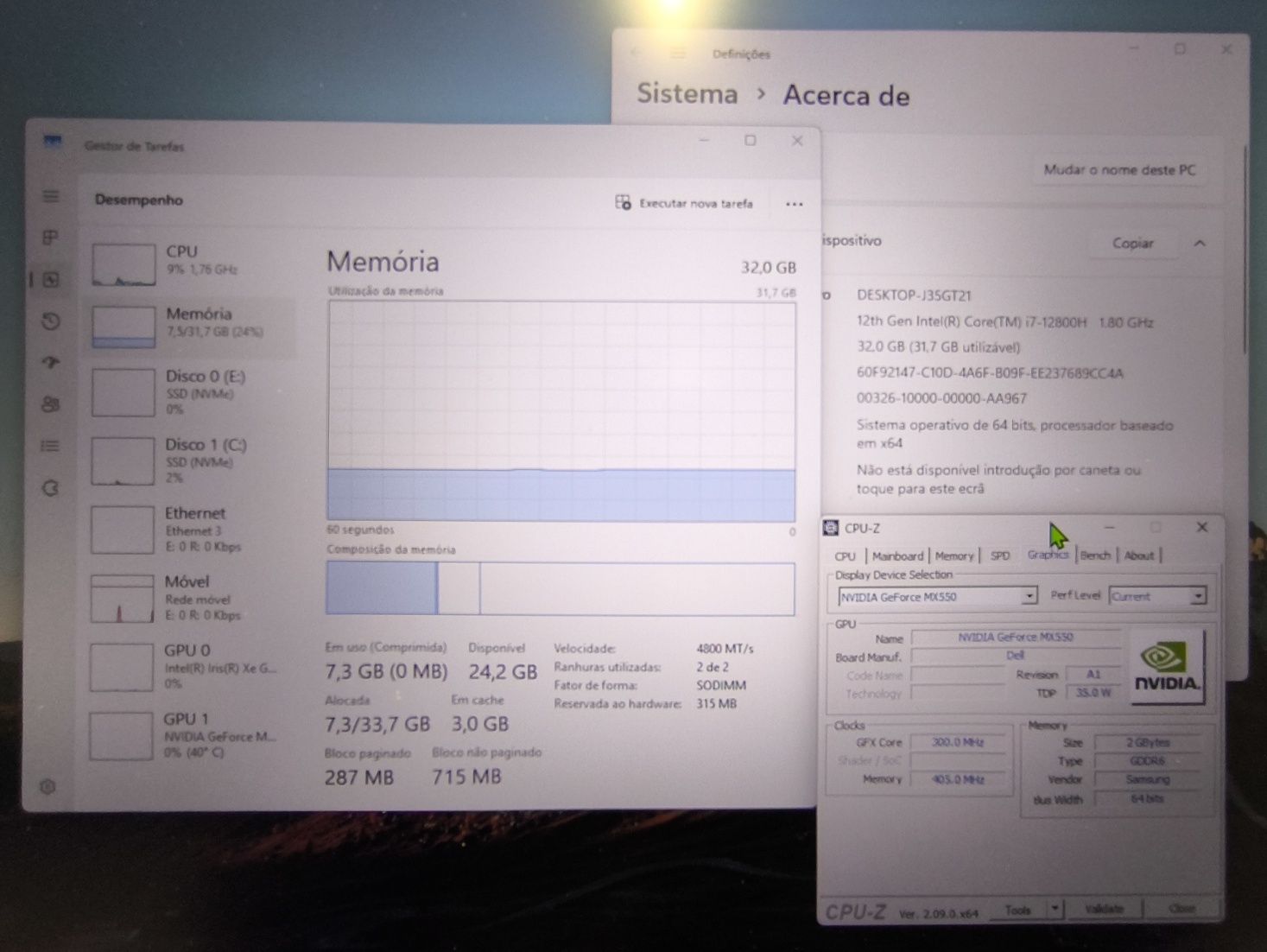
Task: Click the memory usage graph area
Action: pyautogui.click(x=561, y=411)
